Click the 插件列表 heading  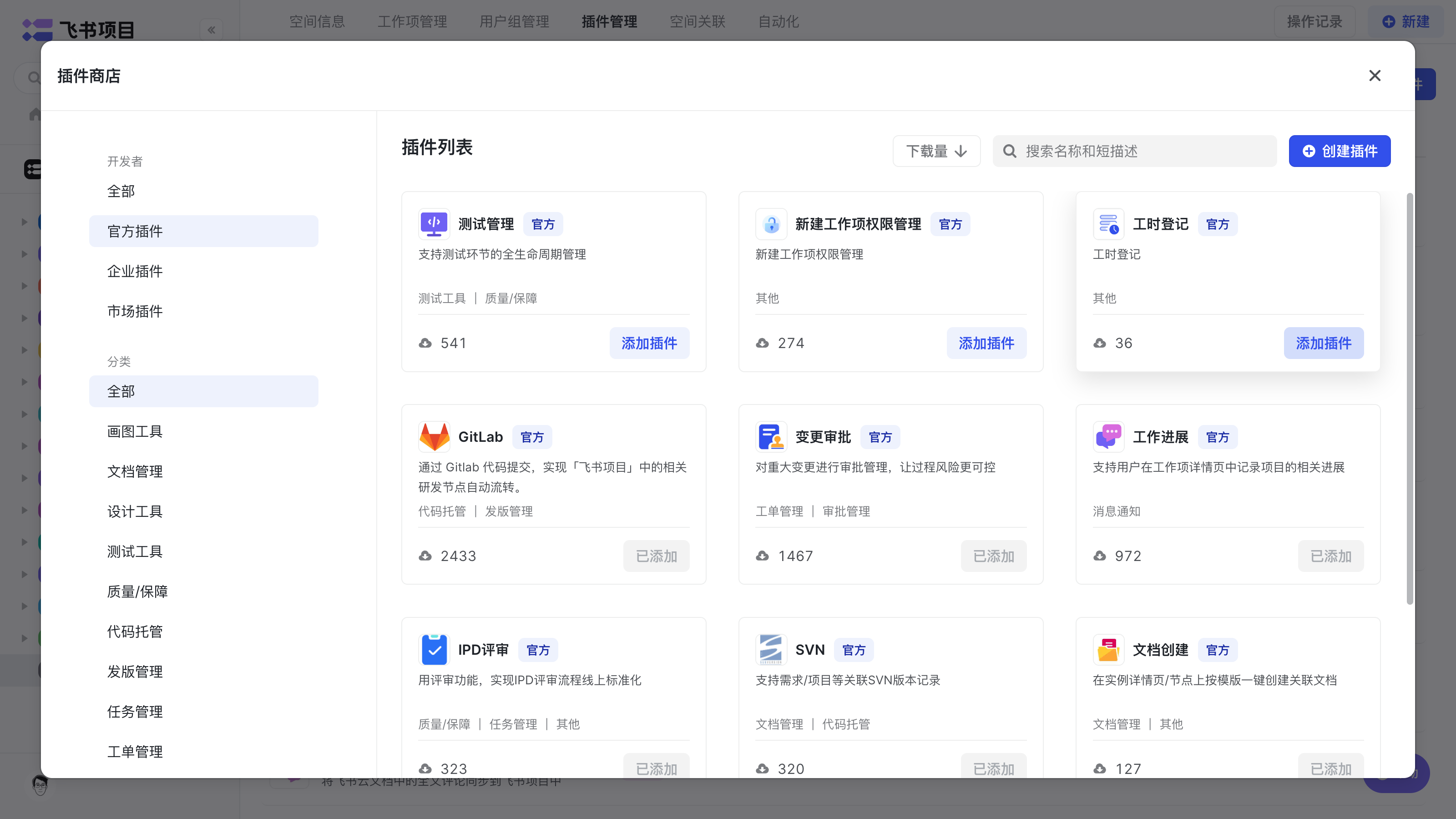[x=437, y=147]
